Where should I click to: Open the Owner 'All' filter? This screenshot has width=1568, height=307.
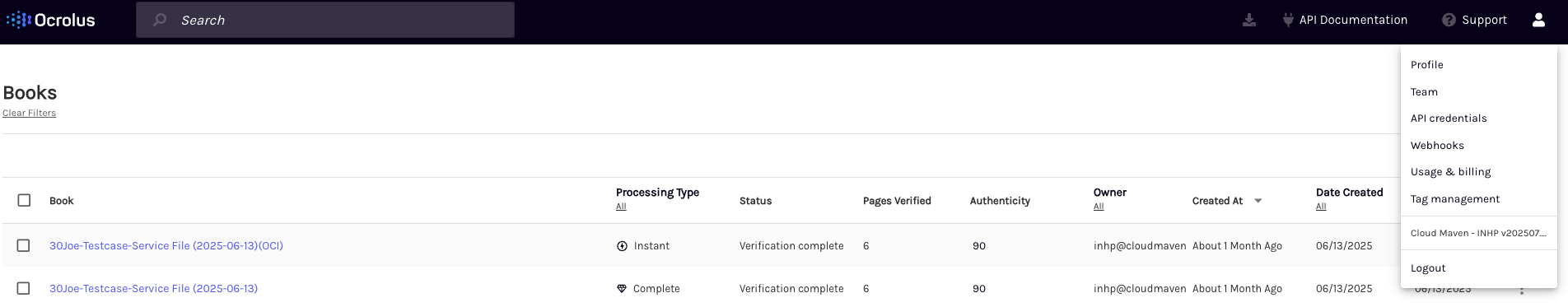click(1099, 207)
